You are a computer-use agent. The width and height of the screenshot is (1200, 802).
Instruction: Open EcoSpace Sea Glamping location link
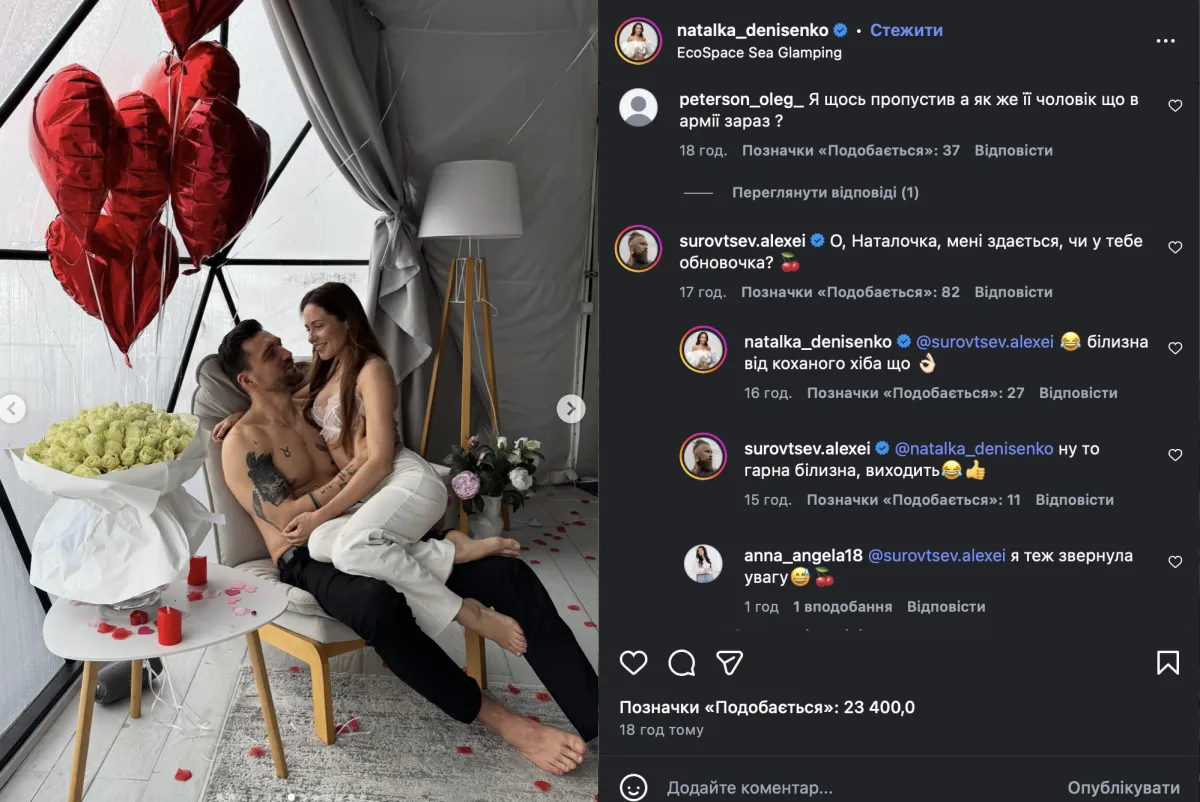pyautogui.click(x=759, y=53)
